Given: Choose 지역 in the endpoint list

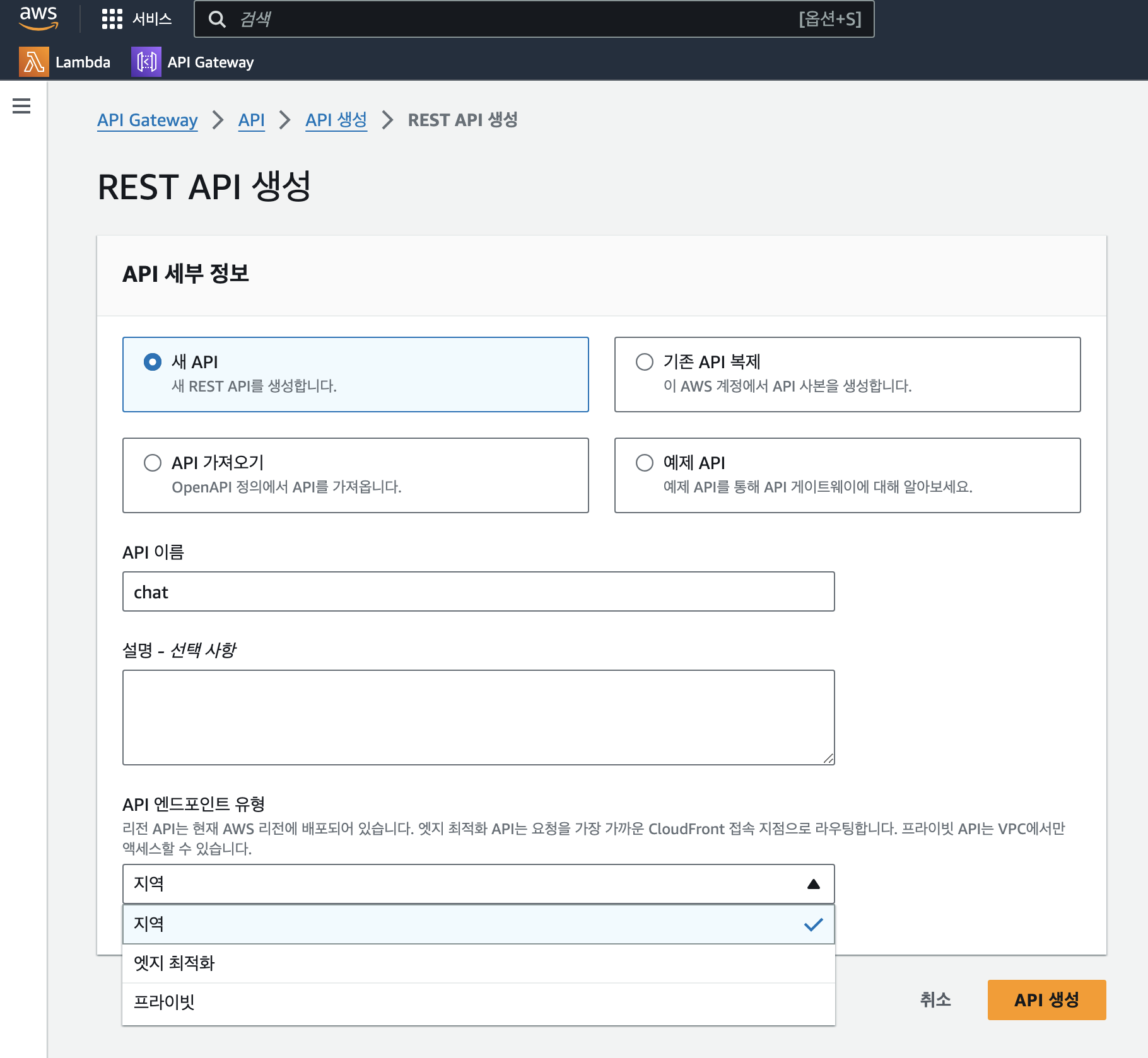Looking at the screenshot, I should 479,924.
